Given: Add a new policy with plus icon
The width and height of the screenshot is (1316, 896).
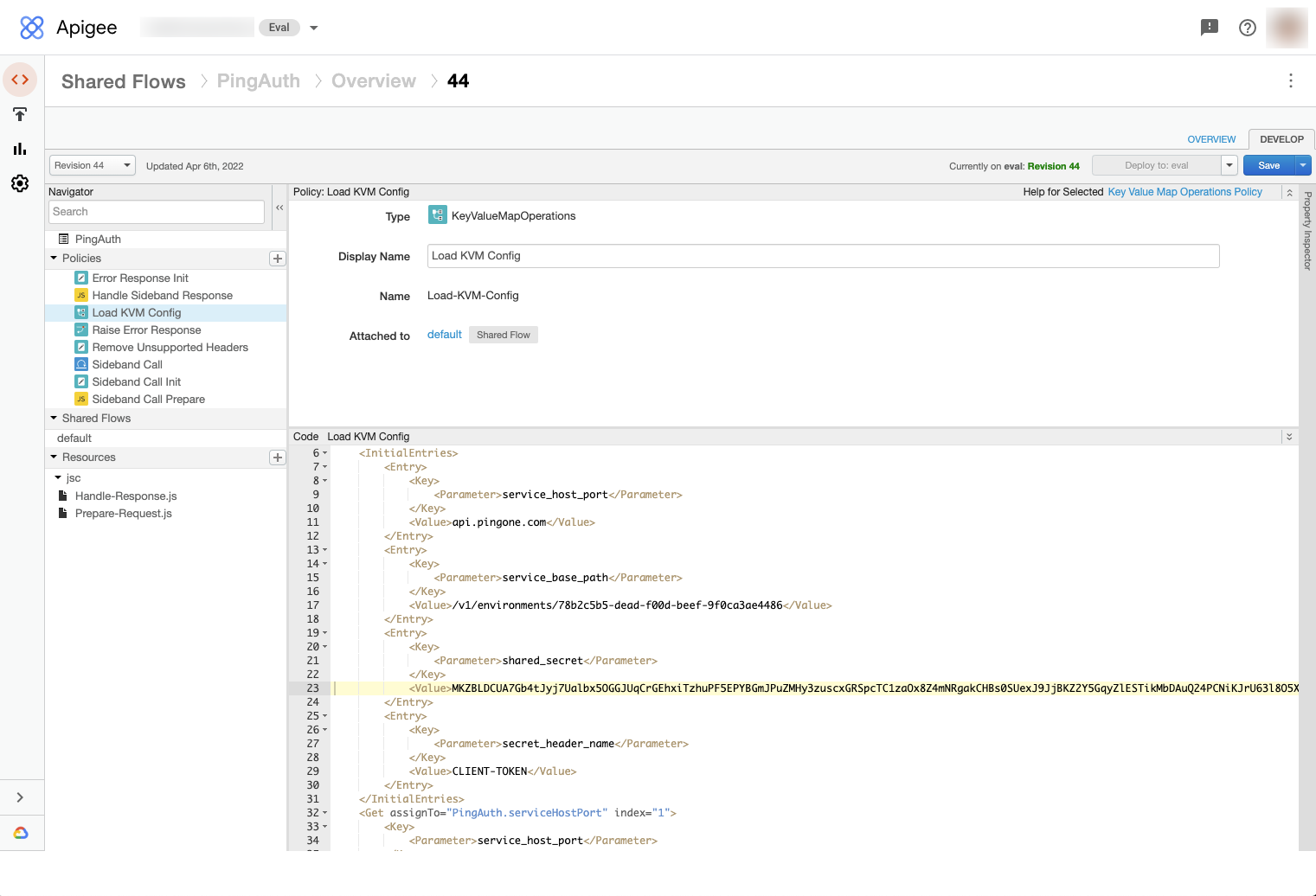Looking at the screenshot, I should [x=278, y=259].
